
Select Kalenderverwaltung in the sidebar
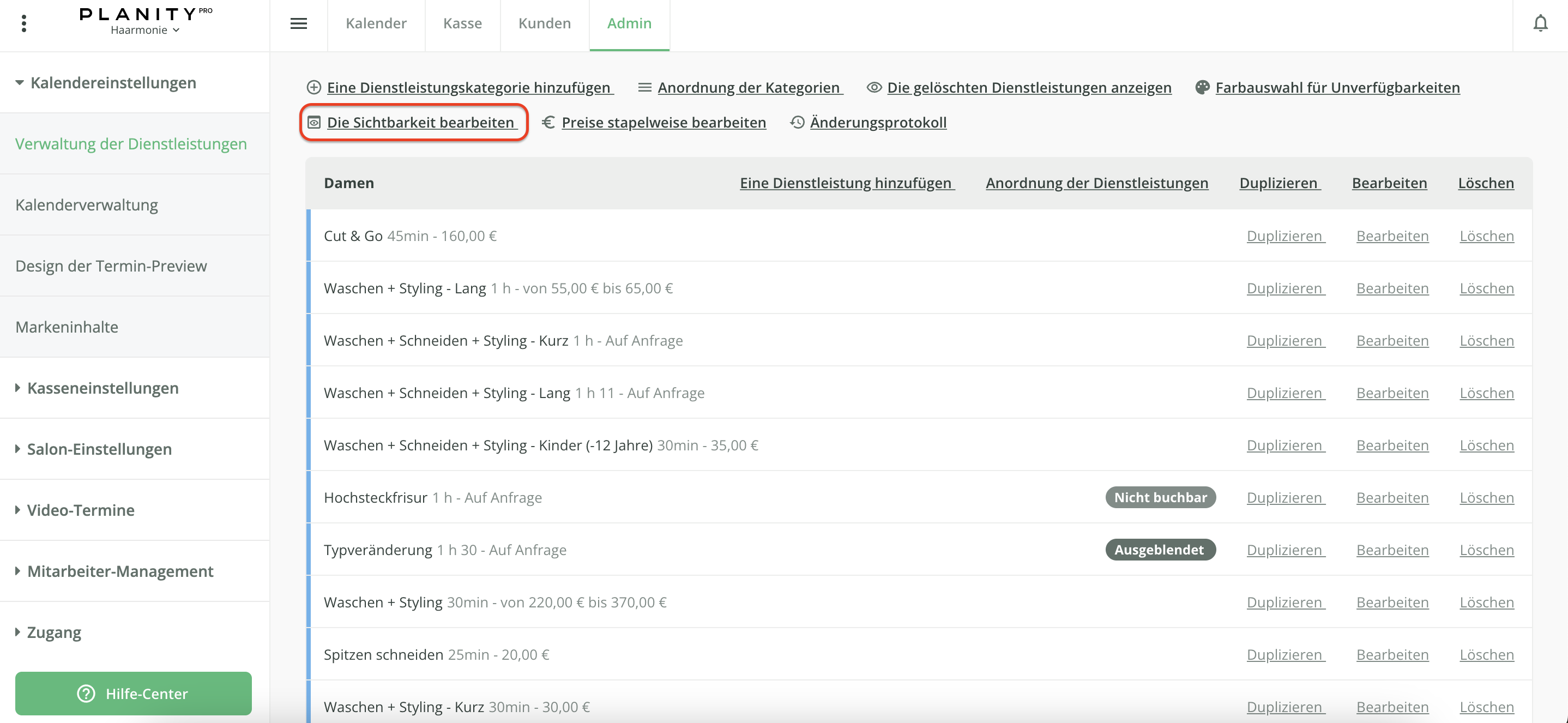87,205
